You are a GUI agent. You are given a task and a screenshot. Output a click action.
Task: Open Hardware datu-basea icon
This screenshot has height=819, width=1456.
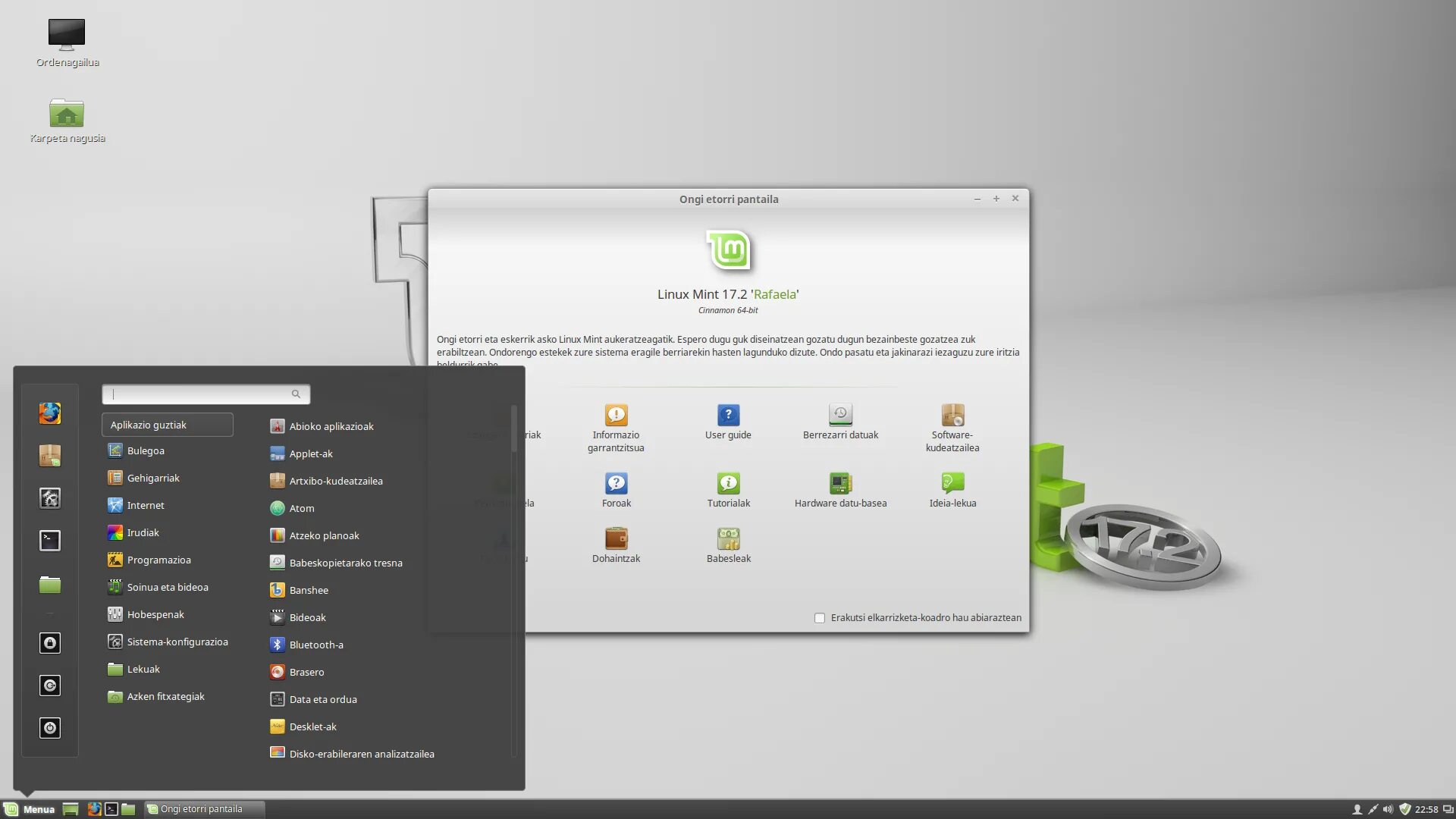[x=840, y=490]
